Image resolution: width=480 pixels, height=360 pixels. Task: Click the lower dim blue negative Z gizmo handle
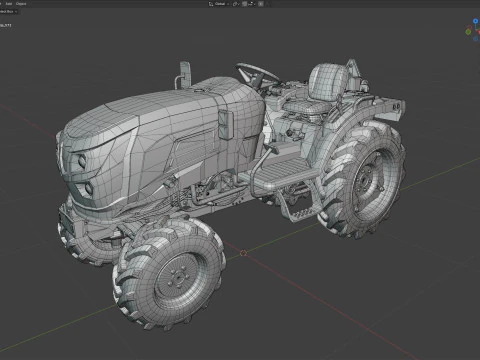point(476,39)
